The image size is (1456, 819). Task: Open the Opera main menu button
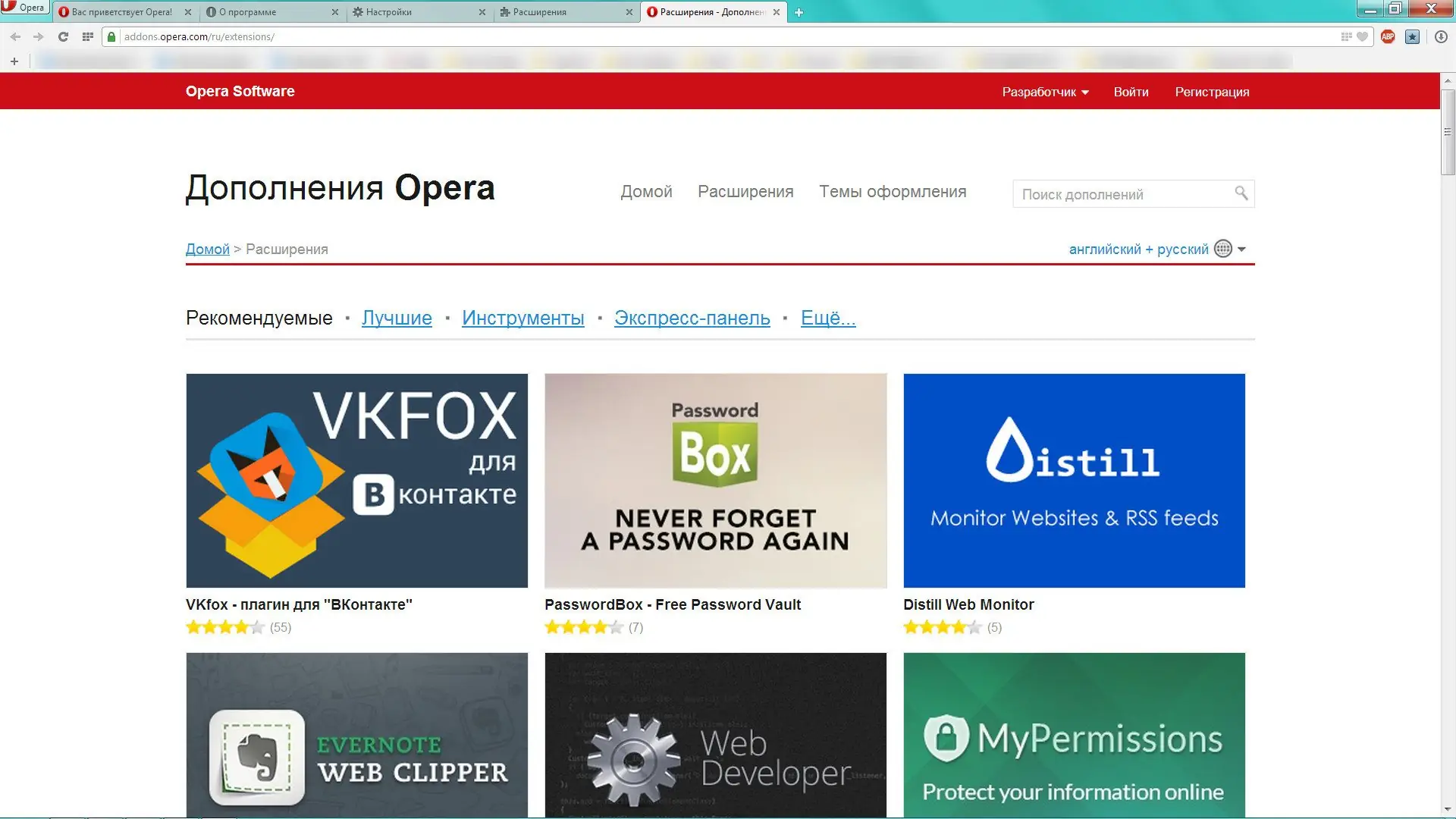pyautogui.click(x=24, y=7)
